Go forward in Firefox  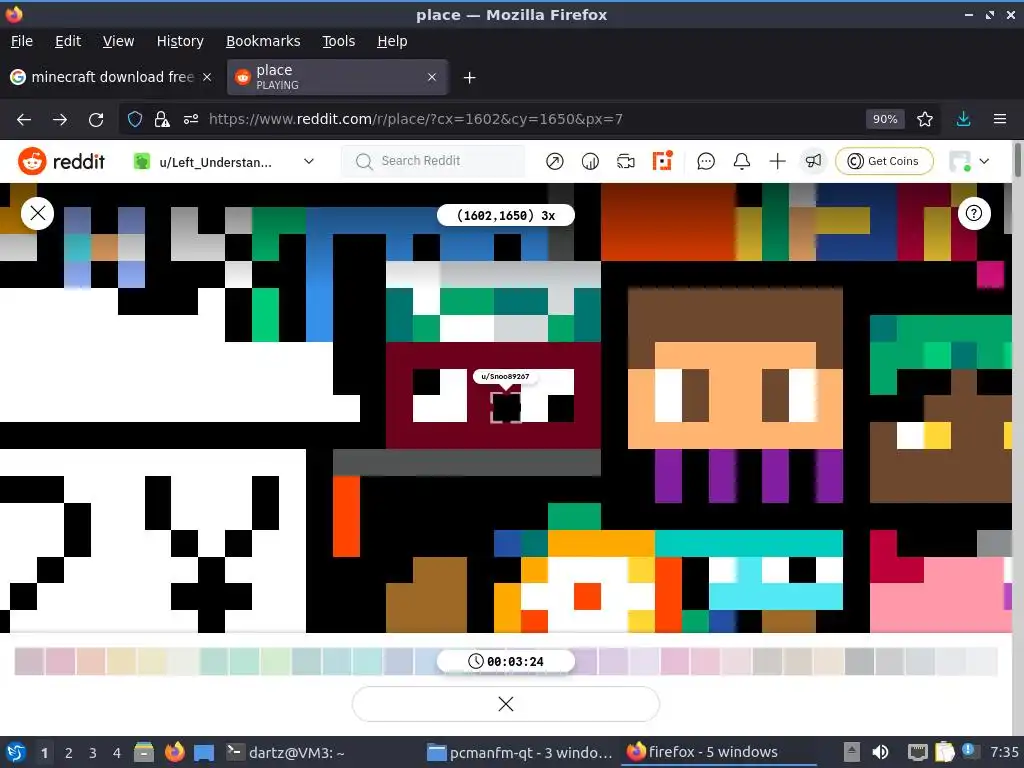pos(59,120)
